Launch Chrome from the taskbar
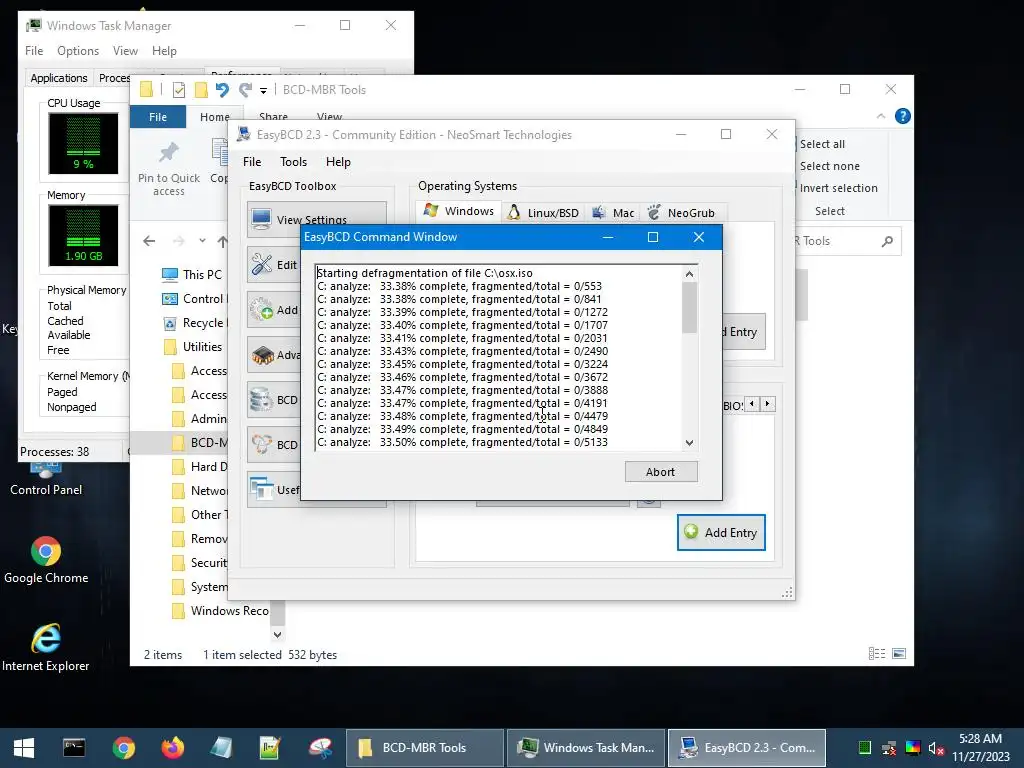This screenshot has width=1024, height=768. (x=123, y=748)
